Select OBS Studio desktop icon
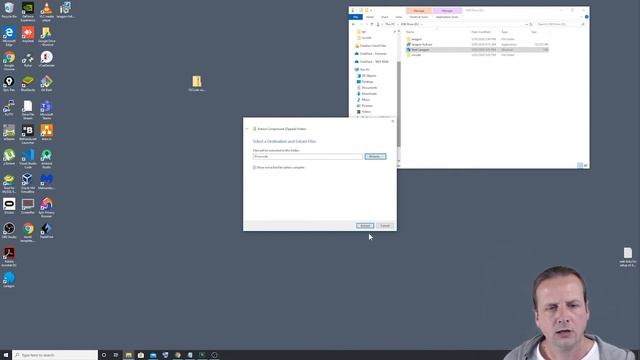The width and height of the screenshot is (640, 360). tap(9, 231)
